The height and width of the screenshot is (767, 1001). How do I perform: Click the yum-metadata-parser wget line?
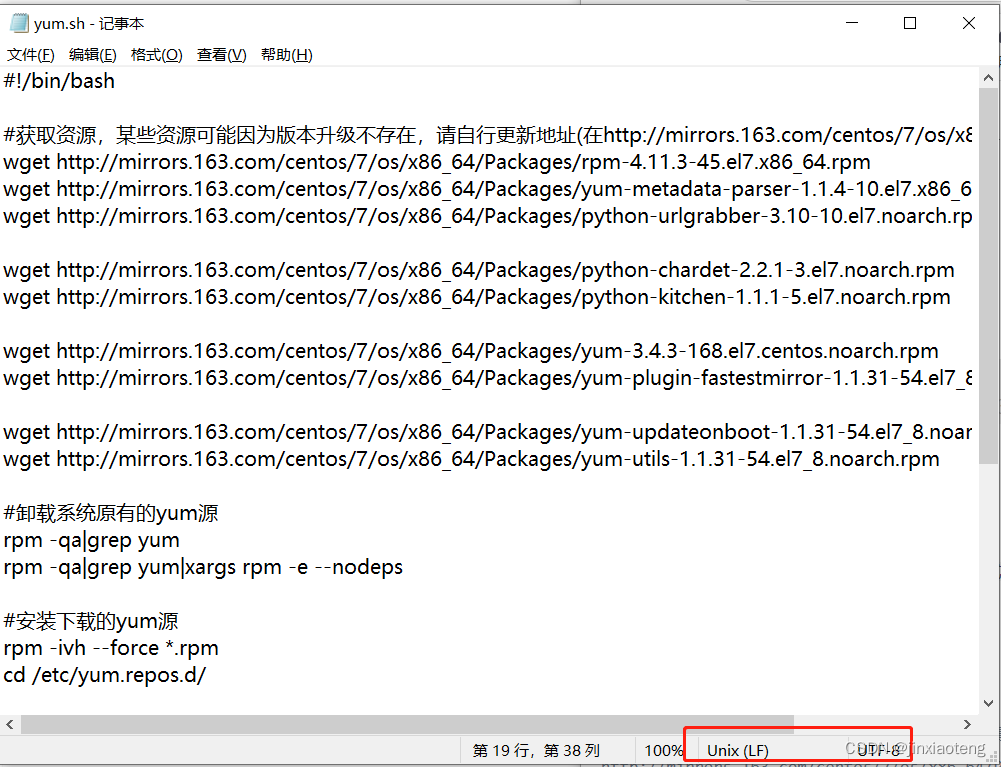[x=487, y=189]
